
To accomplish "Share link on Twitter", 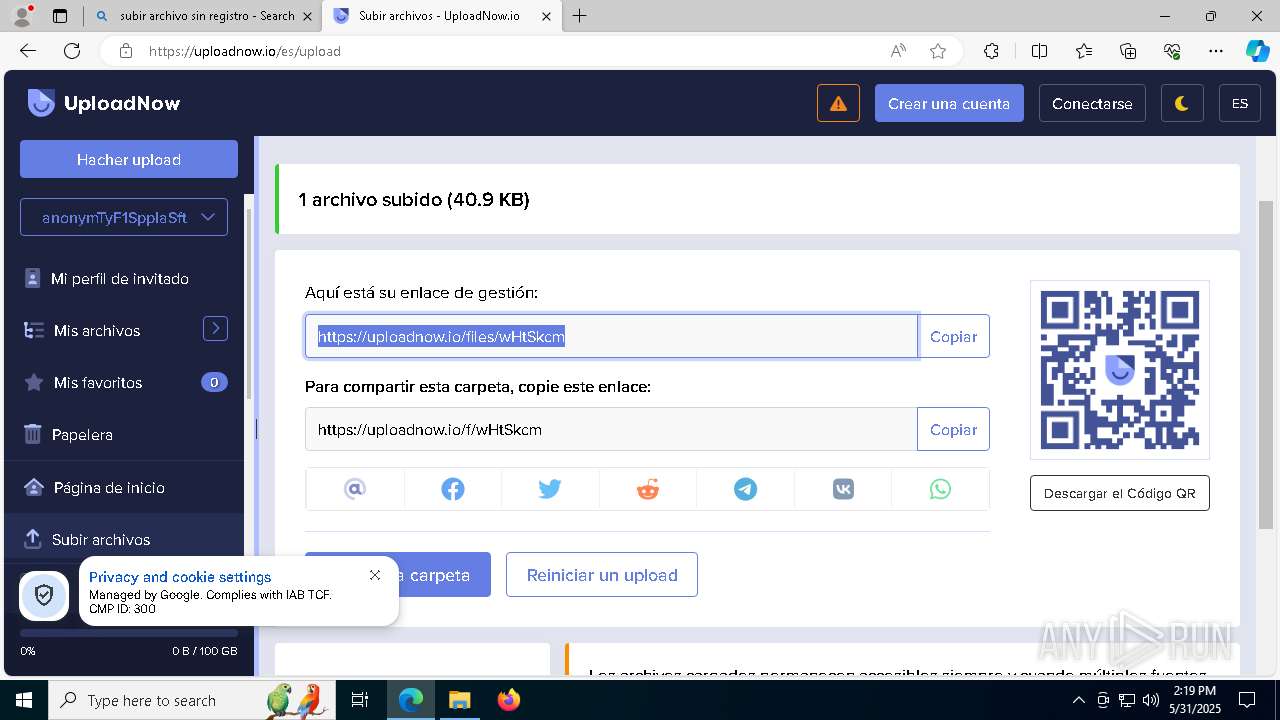I will [x=550, y=489].
